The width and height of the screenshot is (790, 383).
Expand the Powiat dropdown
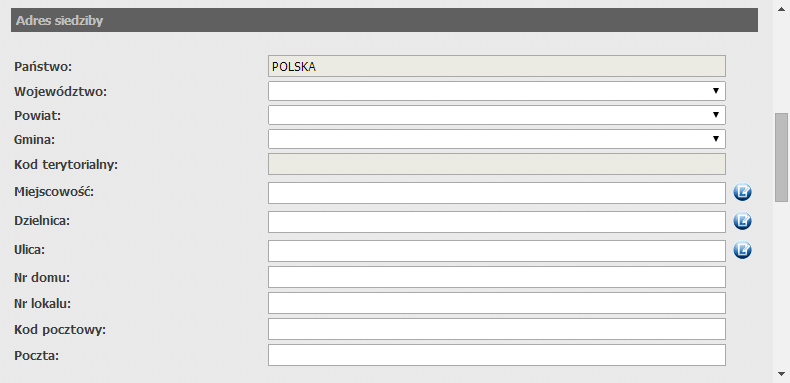[x=497, y=115]
